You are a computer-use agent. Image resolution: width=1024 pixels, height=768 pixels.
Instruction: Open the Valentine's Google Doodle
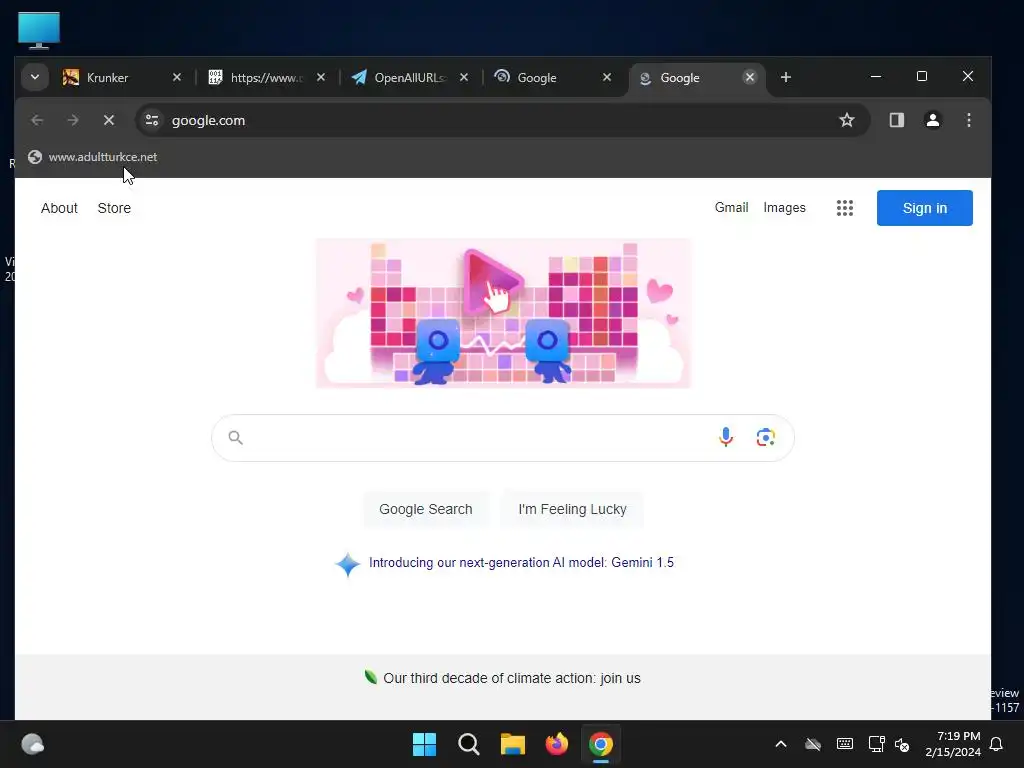[503, 313]
